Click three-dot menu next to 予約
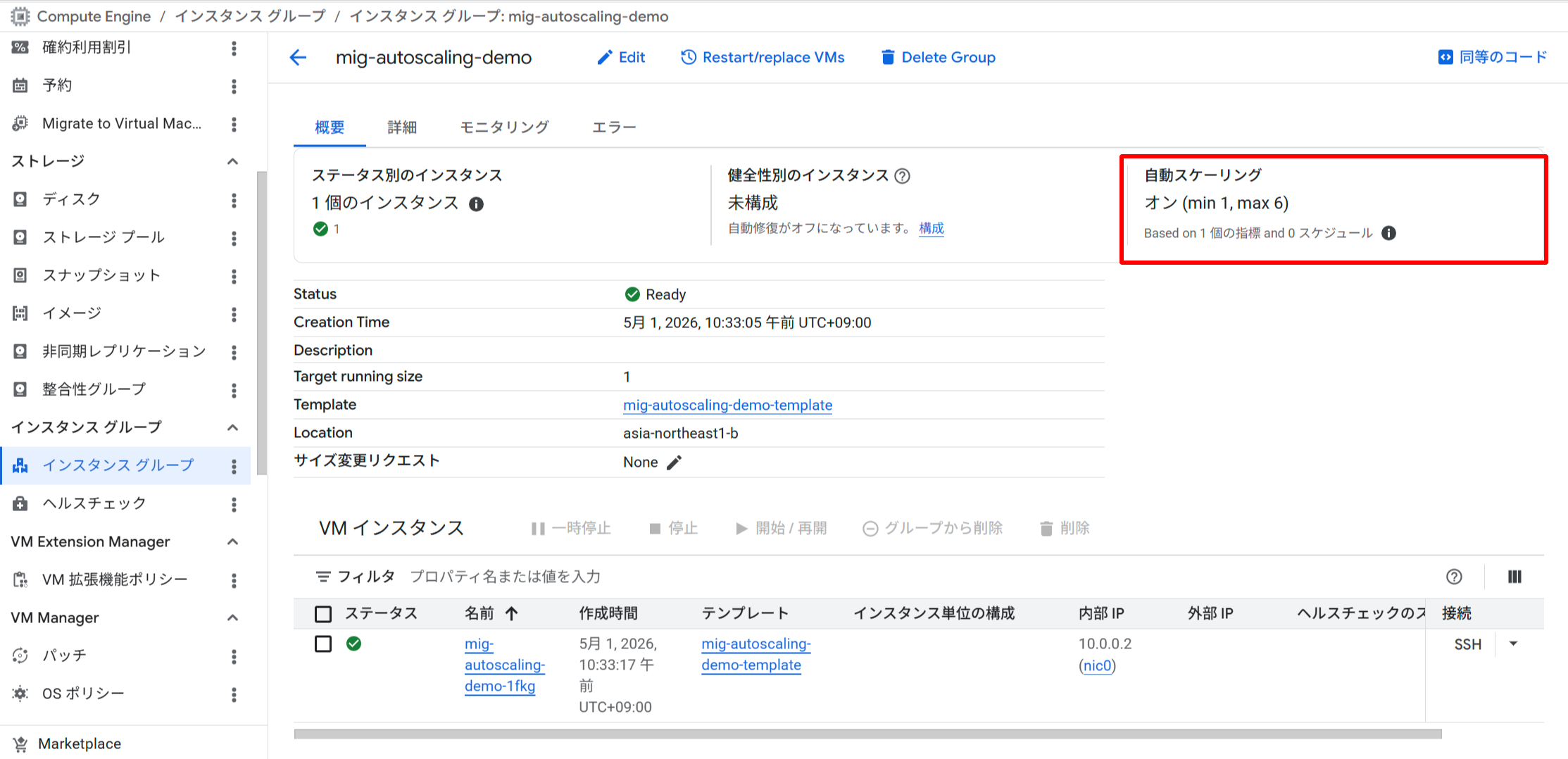 [234, 86]
